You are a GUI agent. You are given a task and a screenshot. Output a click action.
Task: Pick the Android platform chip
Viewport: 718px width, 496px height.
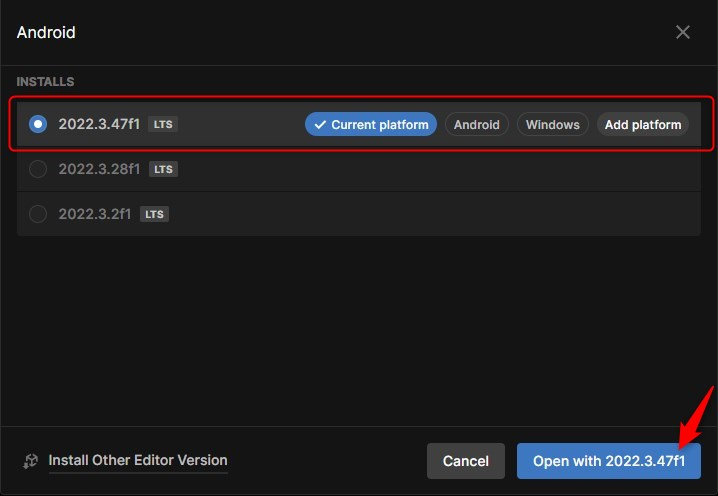click(476, 125)
